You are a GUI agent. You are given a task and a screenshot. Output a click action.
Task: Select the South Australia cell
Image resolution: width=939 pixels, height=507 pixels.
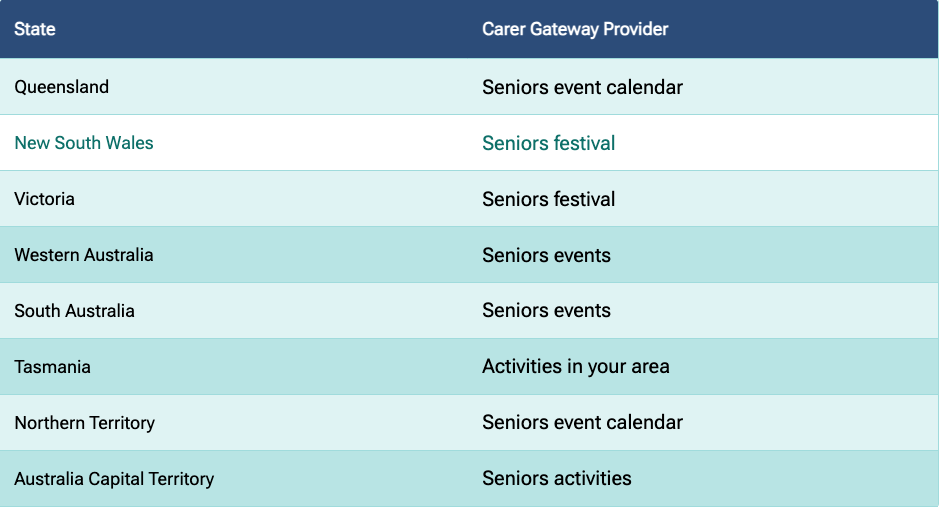pos(75,311)
